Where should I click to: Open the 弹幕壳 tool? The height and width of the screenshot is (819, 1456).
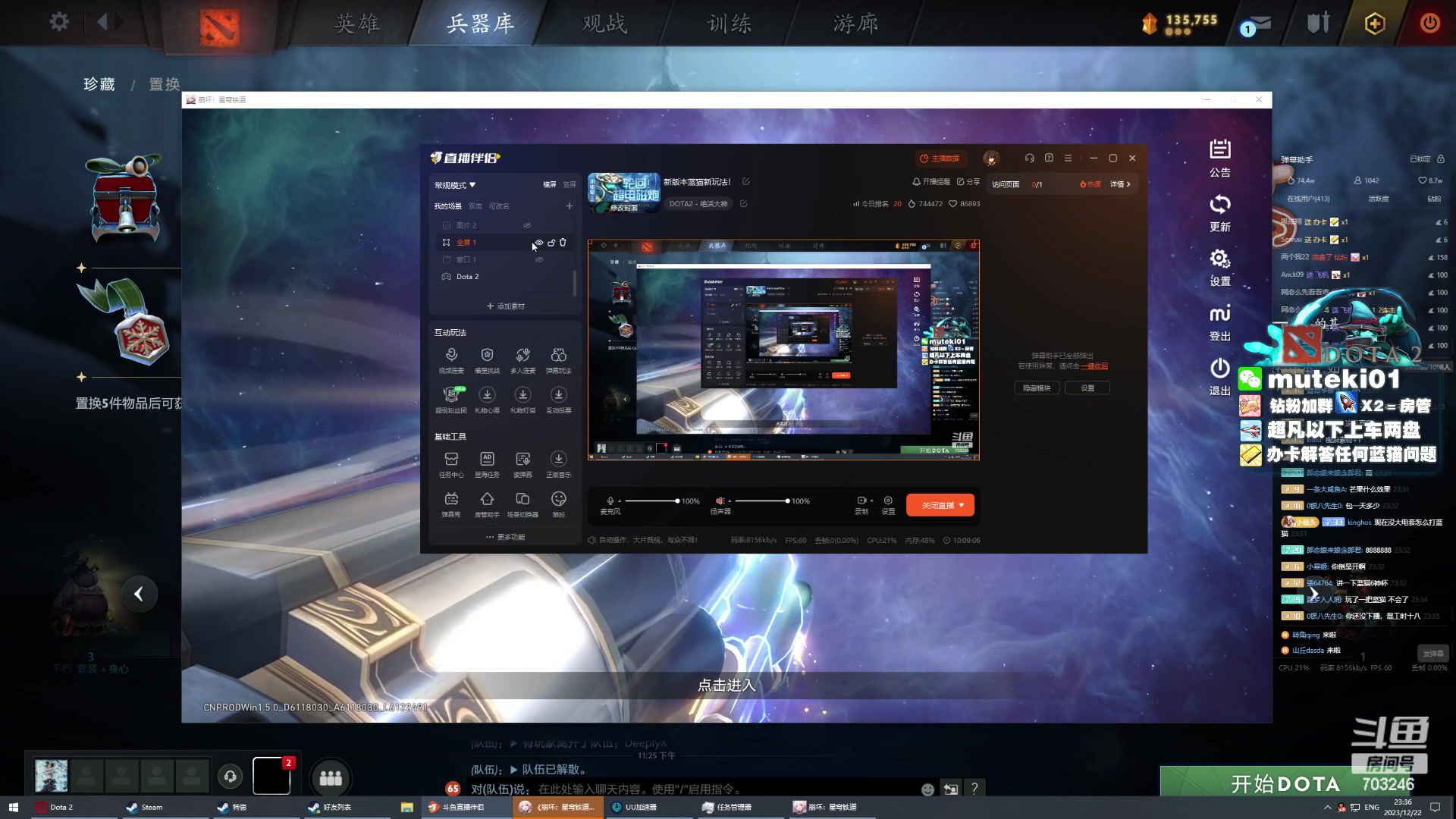451,504
